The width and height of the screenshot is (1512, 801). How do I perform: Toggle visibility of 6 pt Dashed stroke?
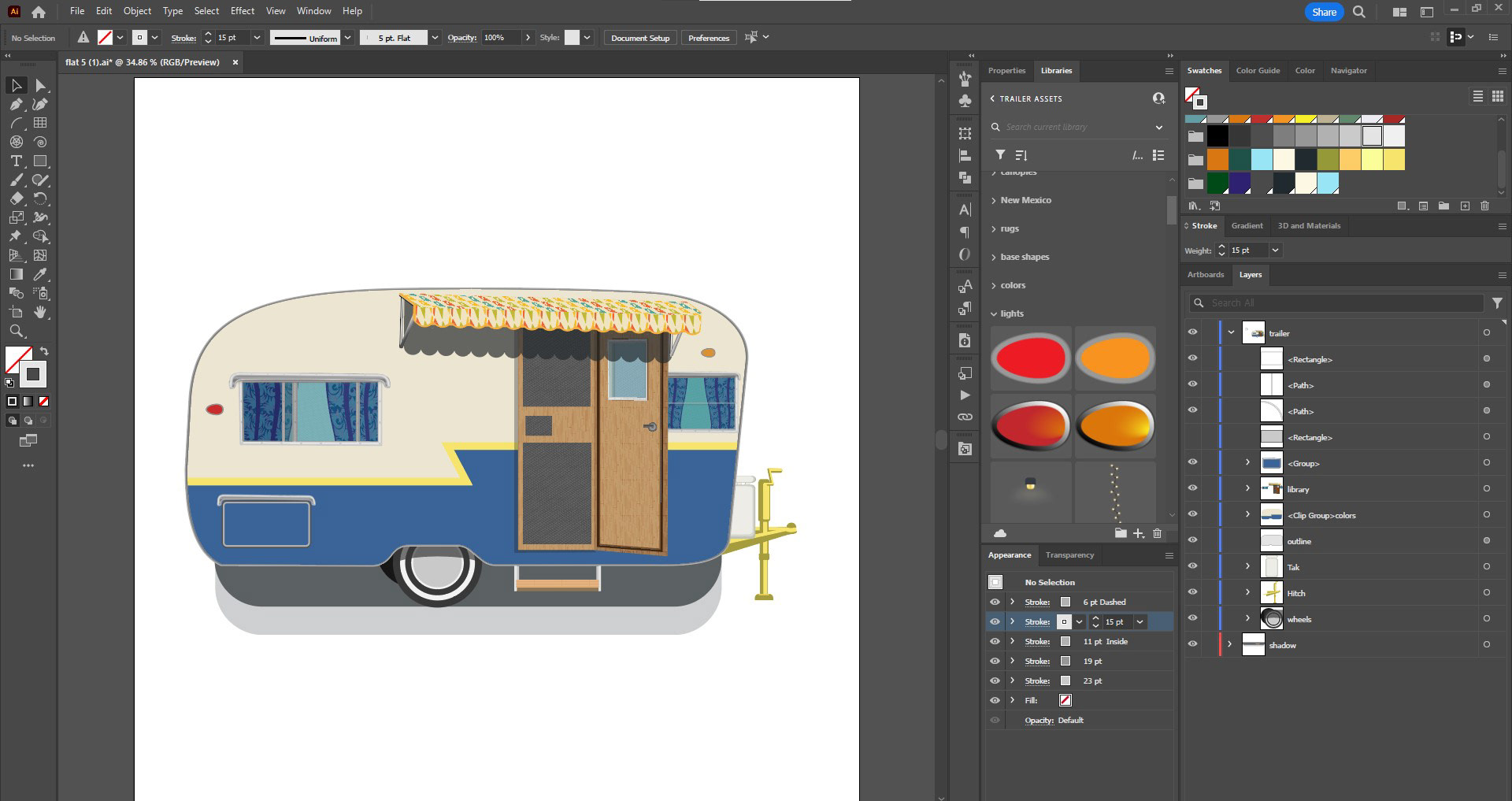click(995, 602)
